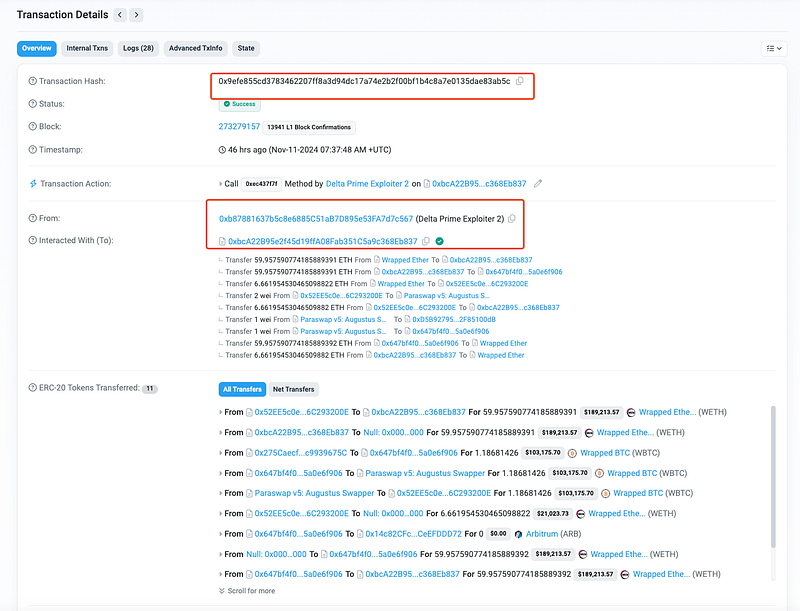
Task: Switch to the Advanced TxInfo tab
Action: click(196, 48)
